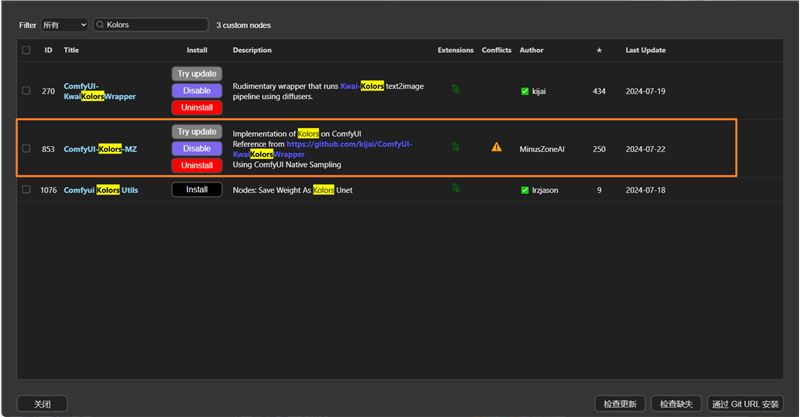800x417 pixels.
Task: Open Kwai-Kolors link in first description
Action: (362, 86)
